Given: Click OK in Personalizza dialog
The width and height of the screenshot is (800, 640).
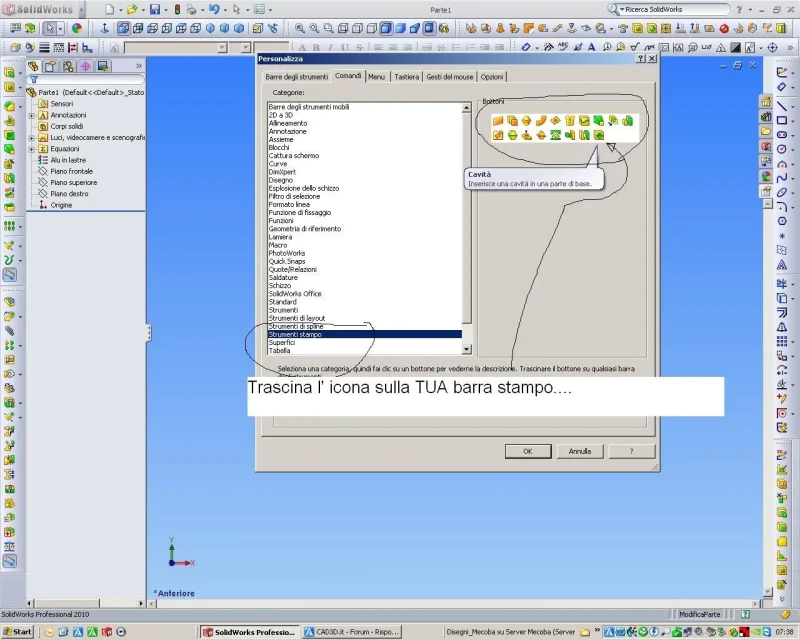Looking at the screenshot, I should click(528, 451).
